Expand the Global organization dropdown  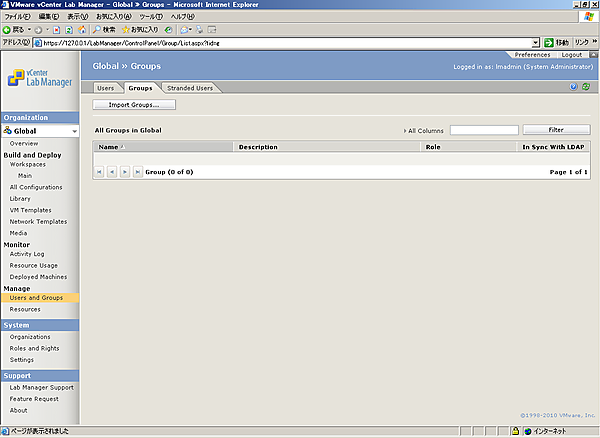tap(74, 131)
